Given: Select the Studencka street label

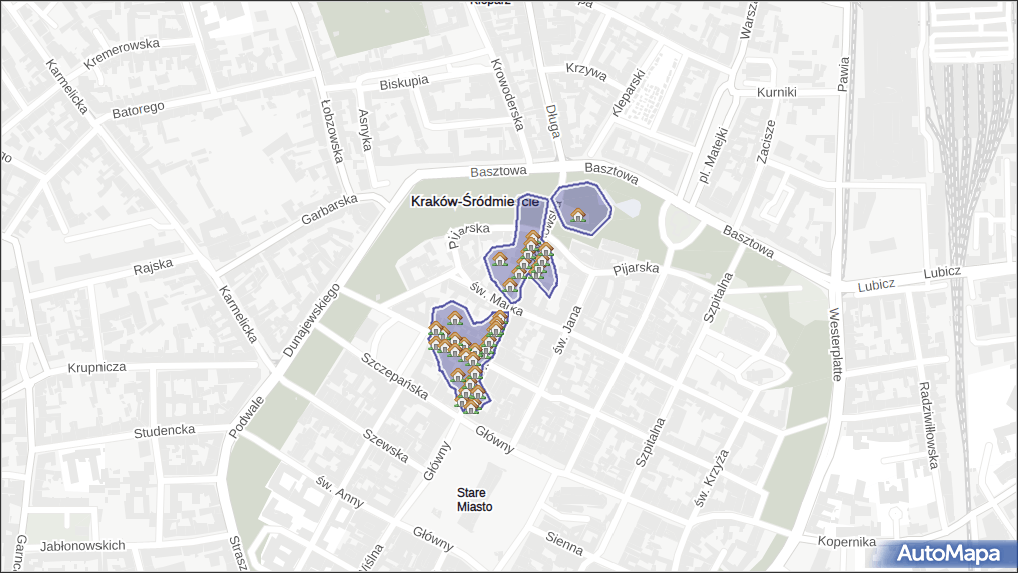Looking at the screenshot, I should click(x=164, y=432).
